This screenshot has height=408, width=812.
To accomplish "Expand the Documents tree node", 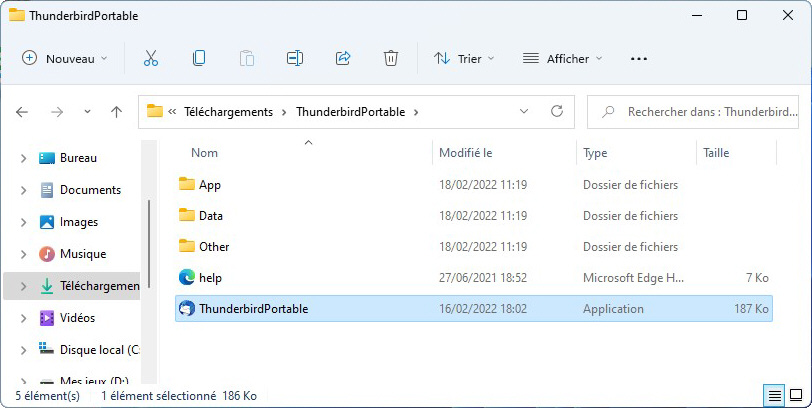I will click(x=22, y=190).
